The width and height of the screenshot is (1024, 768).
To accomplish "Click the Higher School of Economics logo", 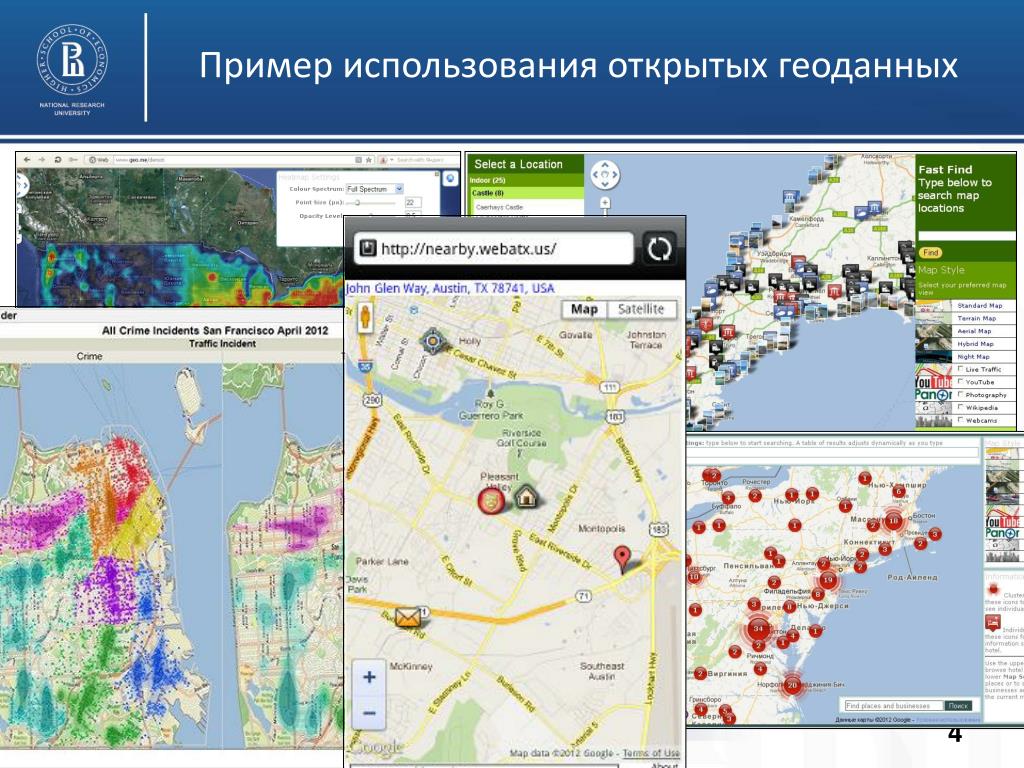I will [72, 69].
